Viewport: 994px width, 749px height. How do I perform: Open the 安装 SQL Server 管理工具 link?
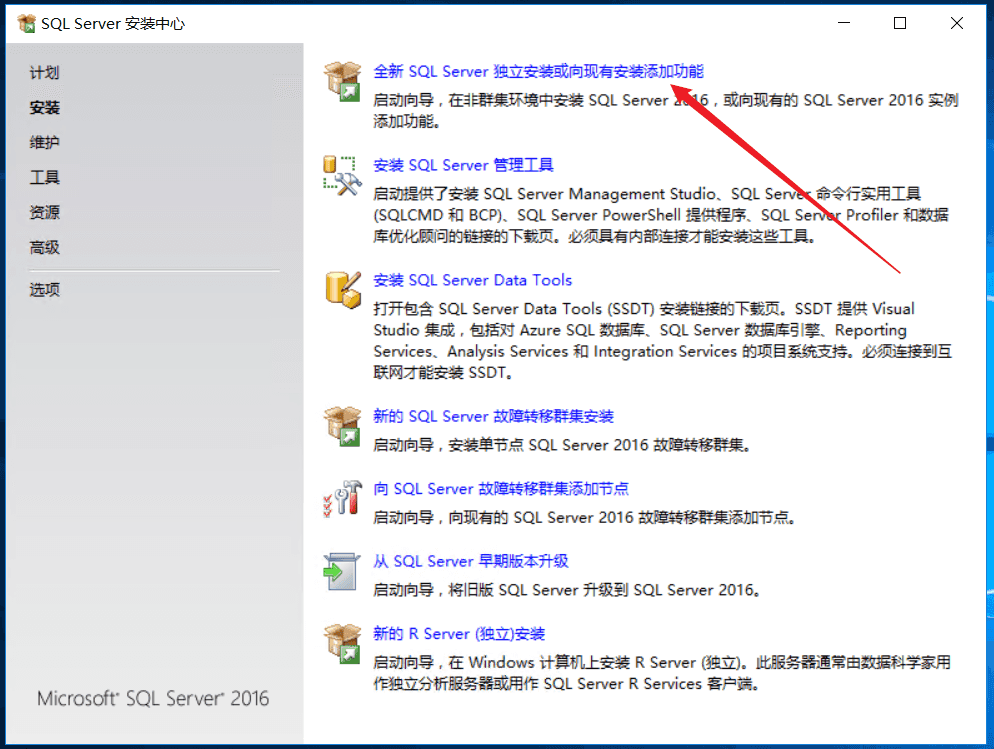(463, 165)
